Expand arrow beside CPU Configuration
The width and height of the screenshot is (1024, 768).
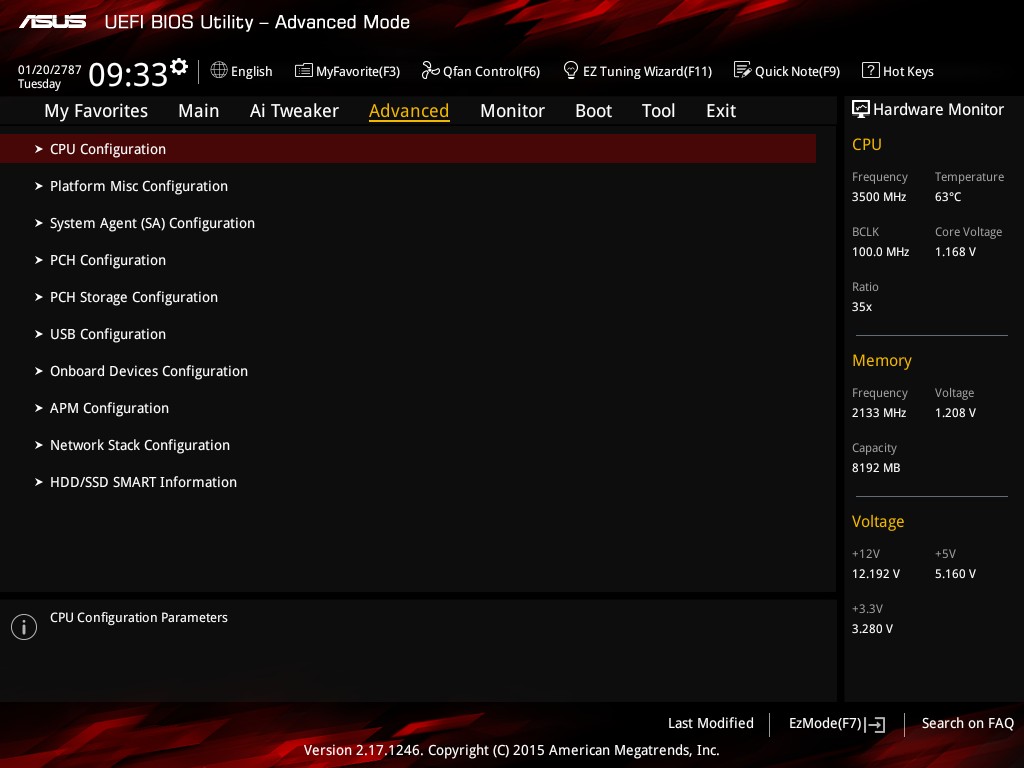(x=39, y=149)
